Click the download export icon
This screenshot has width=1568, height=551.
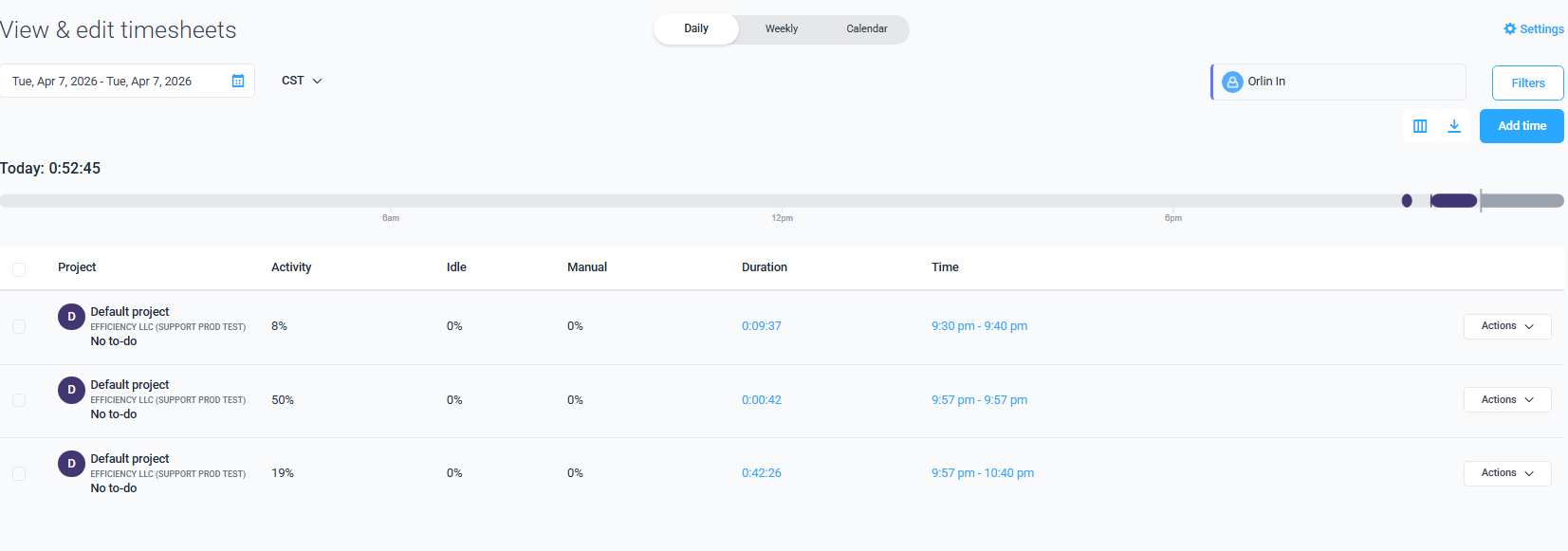1454,126
